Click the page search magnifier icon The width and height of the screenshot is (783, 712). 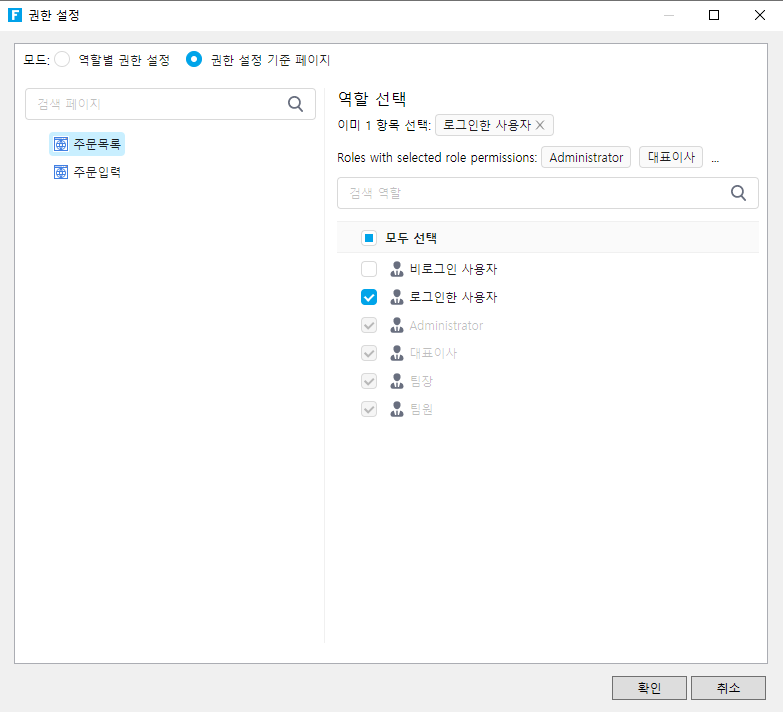tap(295, 104)
